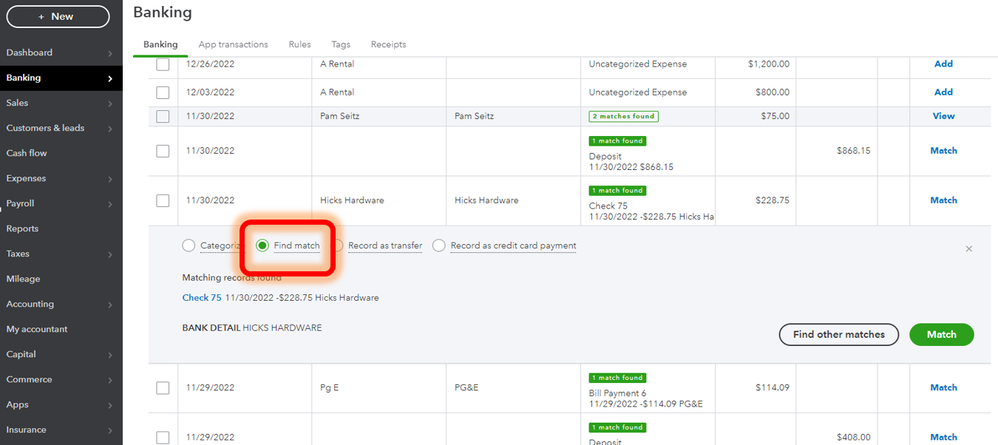Viewport: 998px width, 445px height.
Task: Expand the Accounting chevron arrow
Action: 110,305
